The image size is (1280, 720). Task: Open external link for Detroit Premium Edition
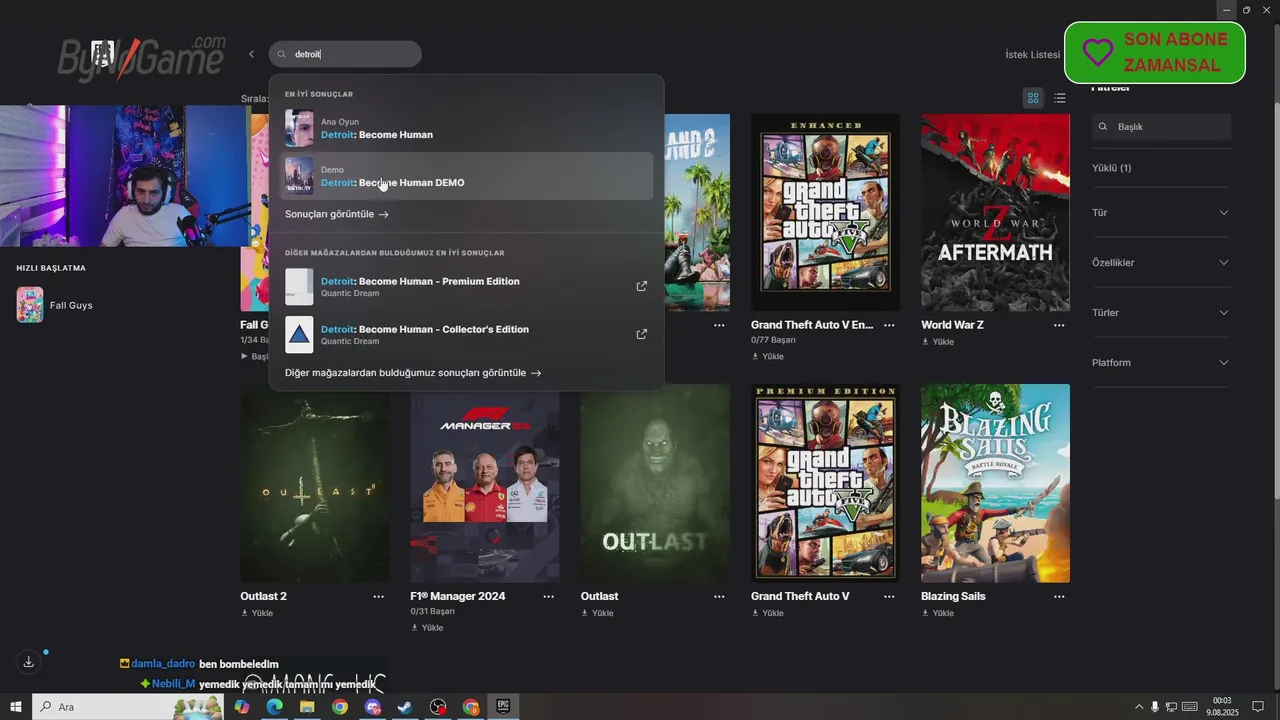642,286
